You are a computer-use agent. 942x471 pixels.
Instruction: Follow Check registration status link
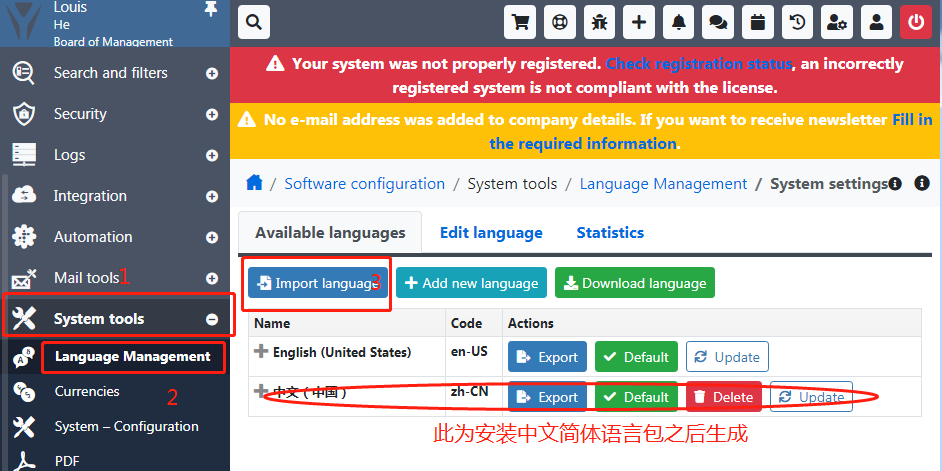point(698,64)
